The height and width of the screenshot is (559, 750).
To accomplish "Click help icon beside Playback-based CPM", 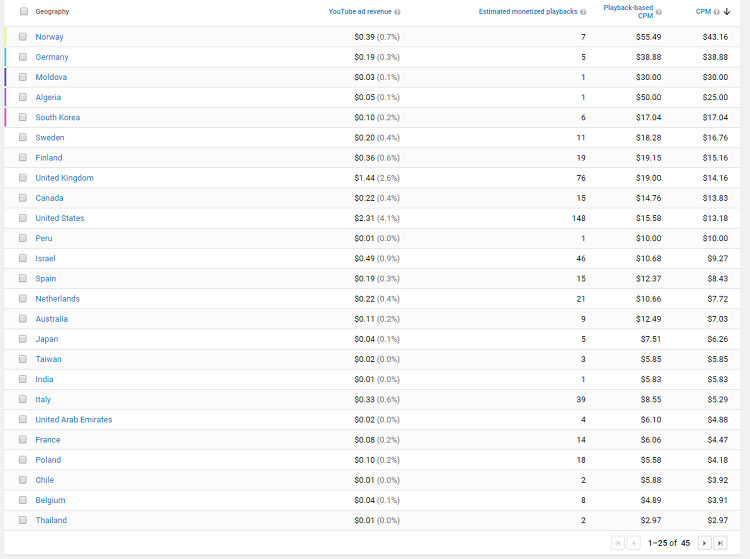I will coord(659,12).
